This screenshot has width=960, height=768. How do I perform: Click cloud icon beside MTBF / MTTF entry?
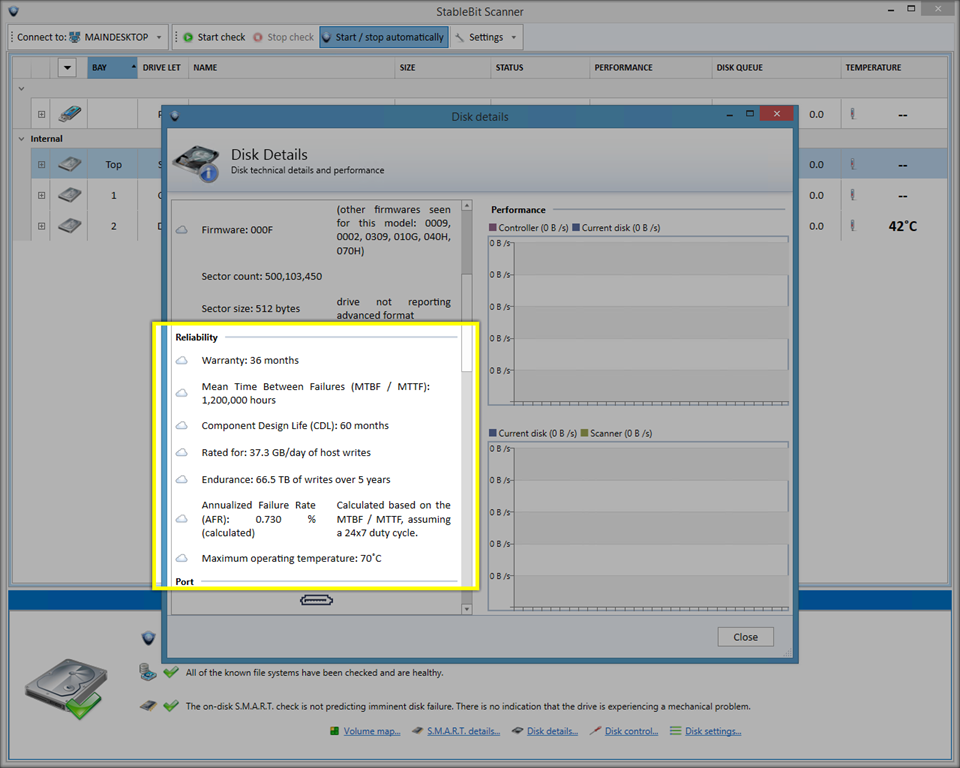coord(182,393)
